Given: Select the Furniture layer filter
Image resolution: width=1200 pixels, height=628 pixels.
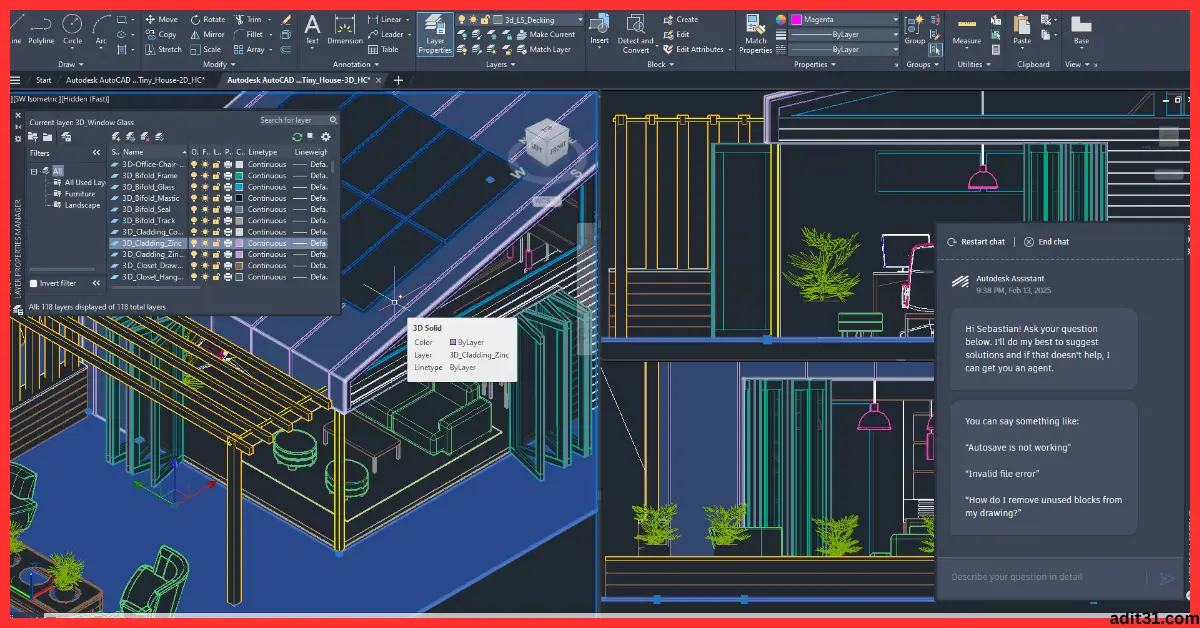Looking at the screenshot, I should click(x=80, y=193).
